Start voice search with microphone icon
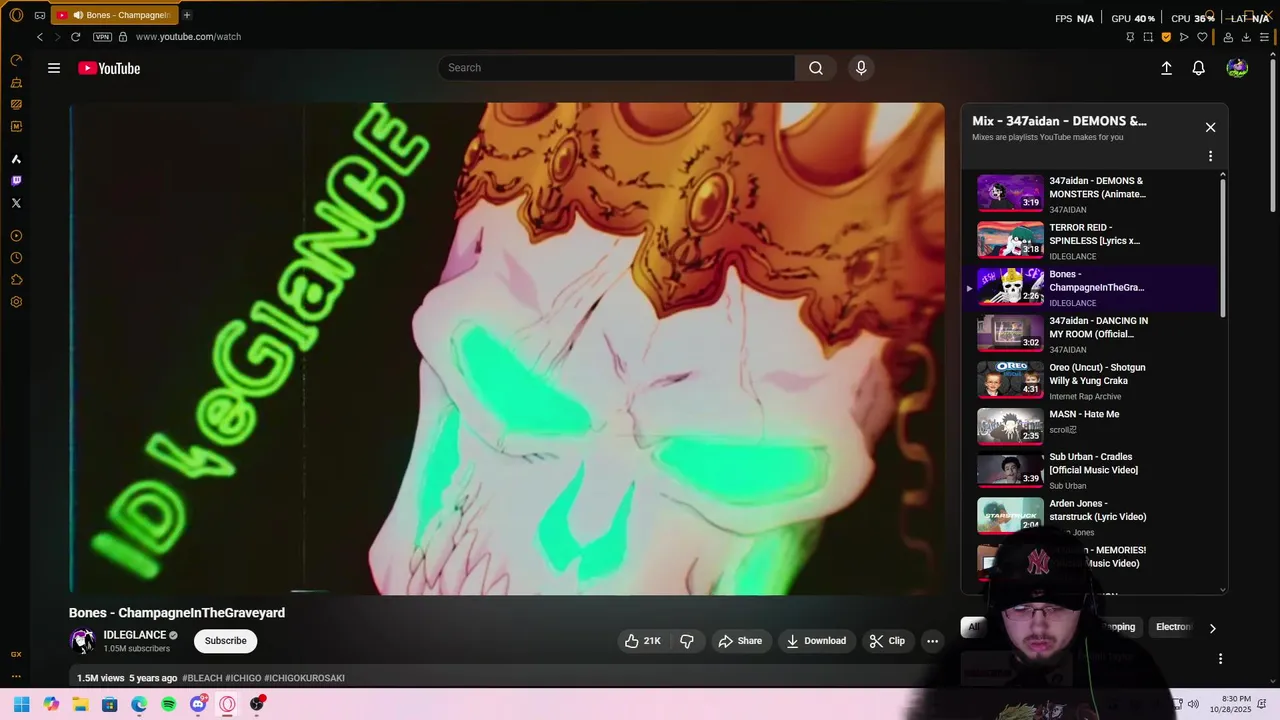1280x720 pixels. 861,68
